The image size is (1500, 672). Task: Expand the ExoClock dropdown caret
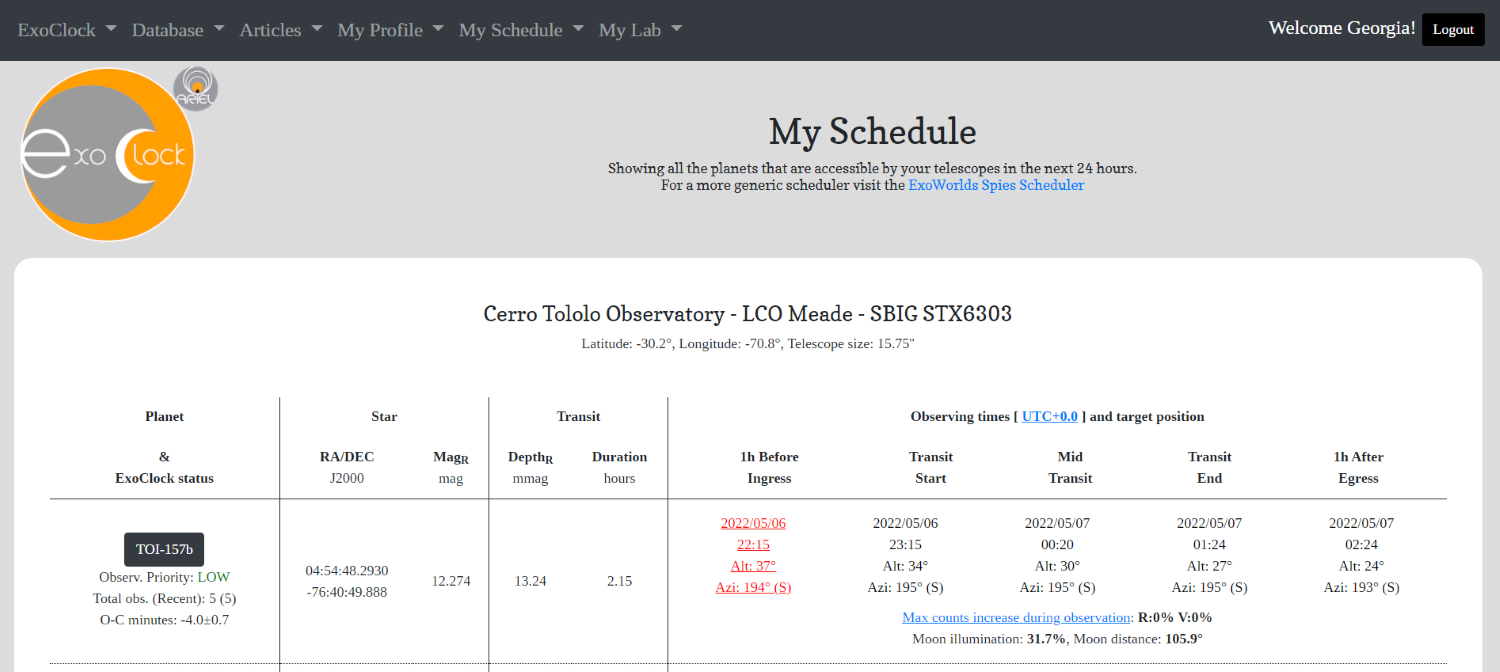110,29
